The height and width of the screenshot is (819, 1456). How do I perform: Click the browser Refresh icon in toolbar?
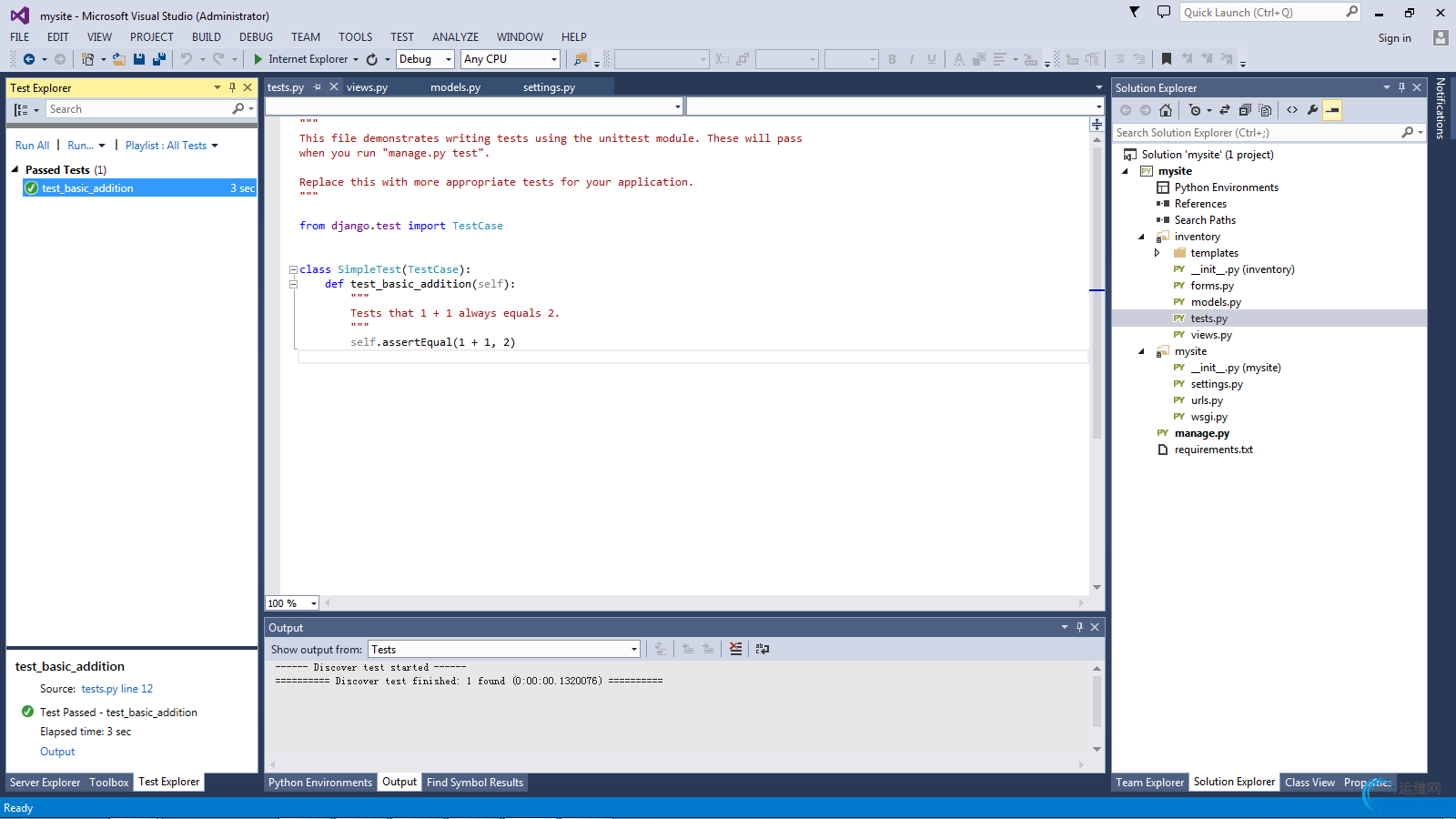pyautogui.click(x=372, y=59)
